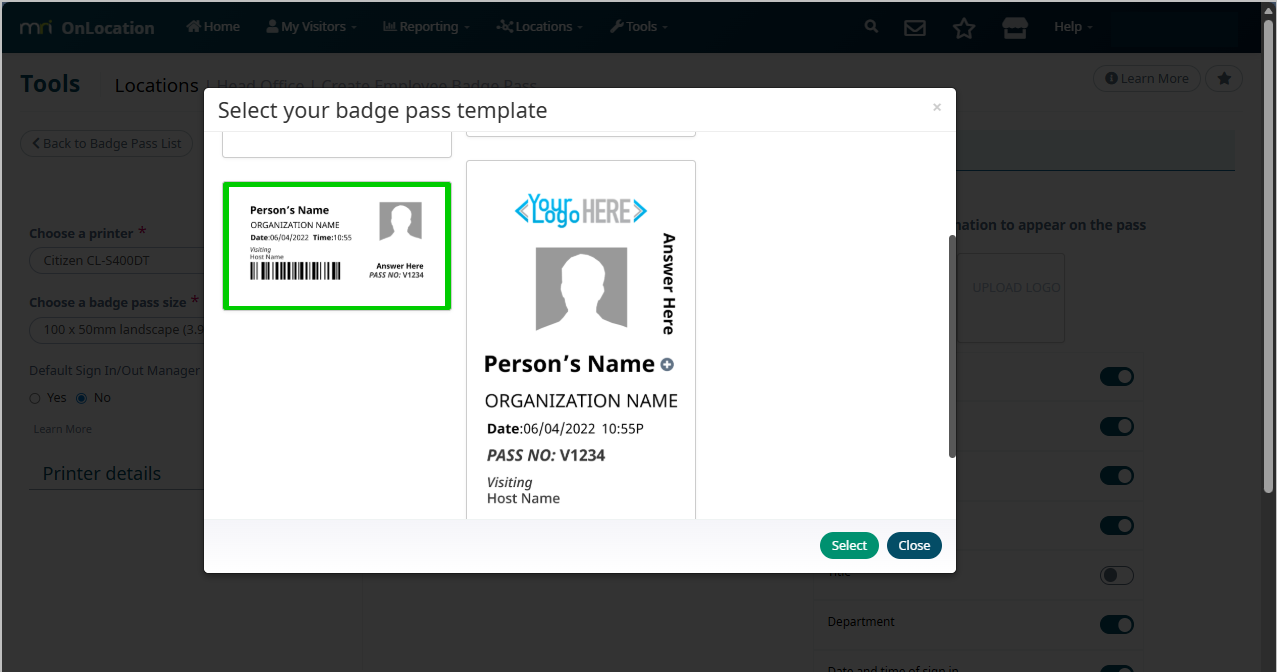Expand the My Visitors dropdown menu
The width and height of the screenshot is (1277, 672).
(311, 27)
